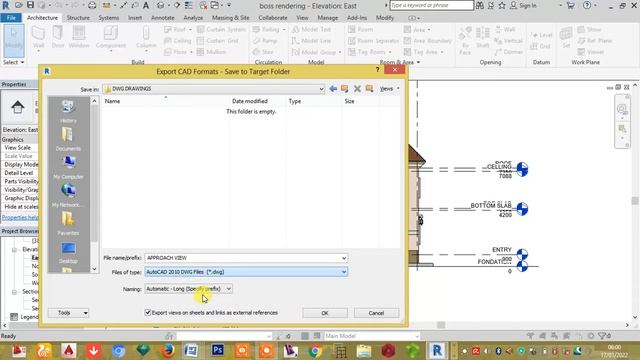This screenshot has width=640, height=360.
Task: Select the Window tool in the ribbon
Action: 79,38
